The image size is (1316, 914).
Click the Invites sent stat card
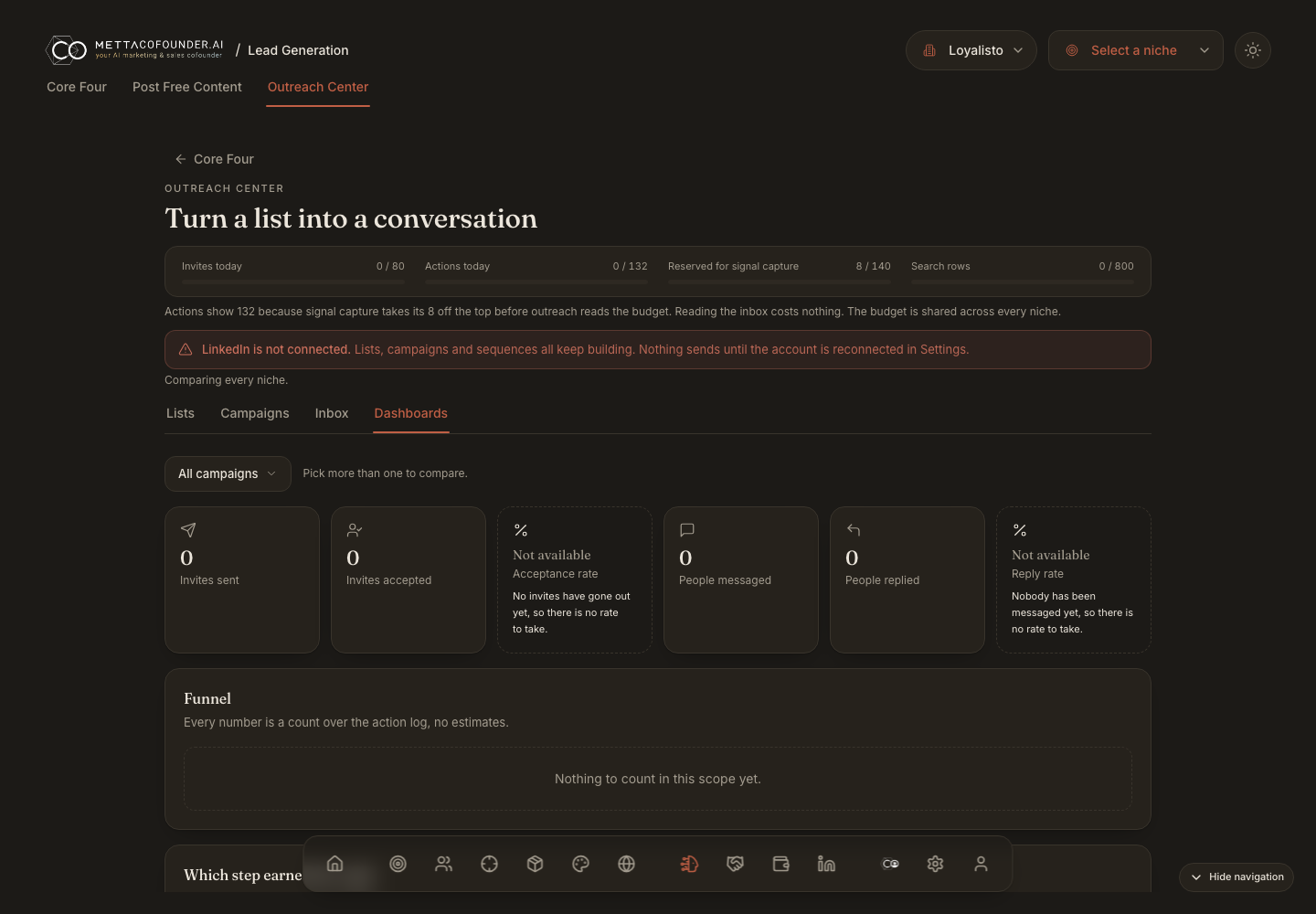tap(242, 579)
